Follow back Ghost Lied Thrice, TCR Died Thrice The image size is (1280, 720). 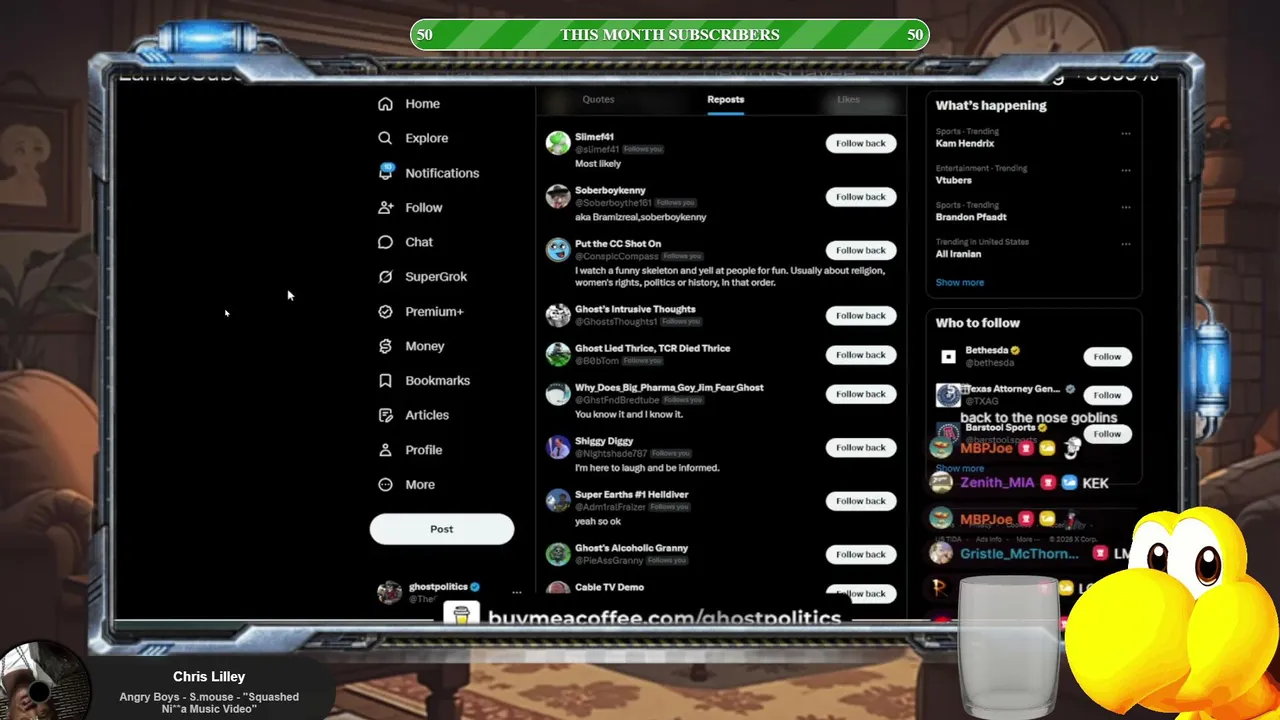click(861, 355)
